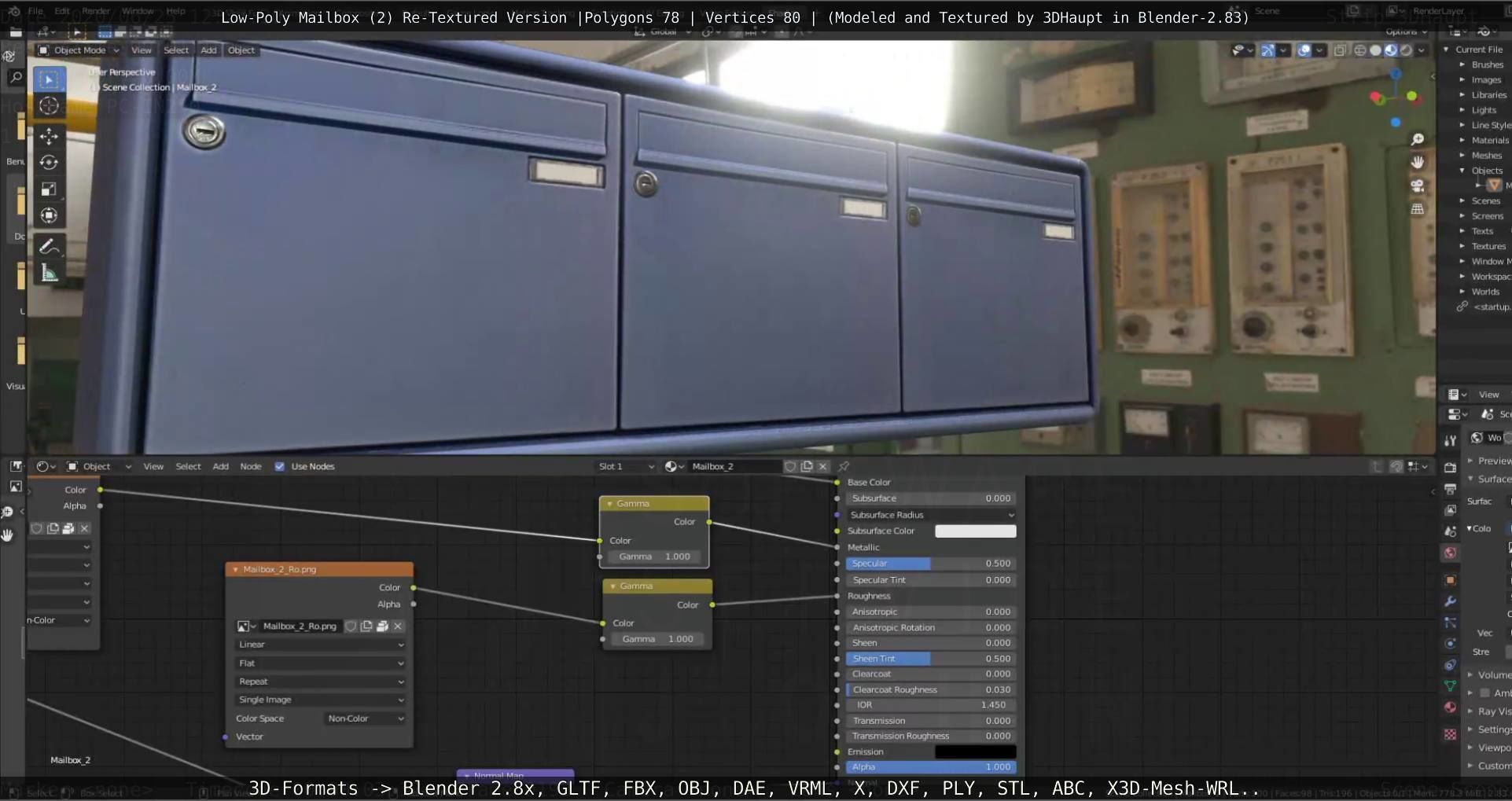The image size is (1512, 801).
Task: Open the Repeat extension dropdown
Action: 321,682
